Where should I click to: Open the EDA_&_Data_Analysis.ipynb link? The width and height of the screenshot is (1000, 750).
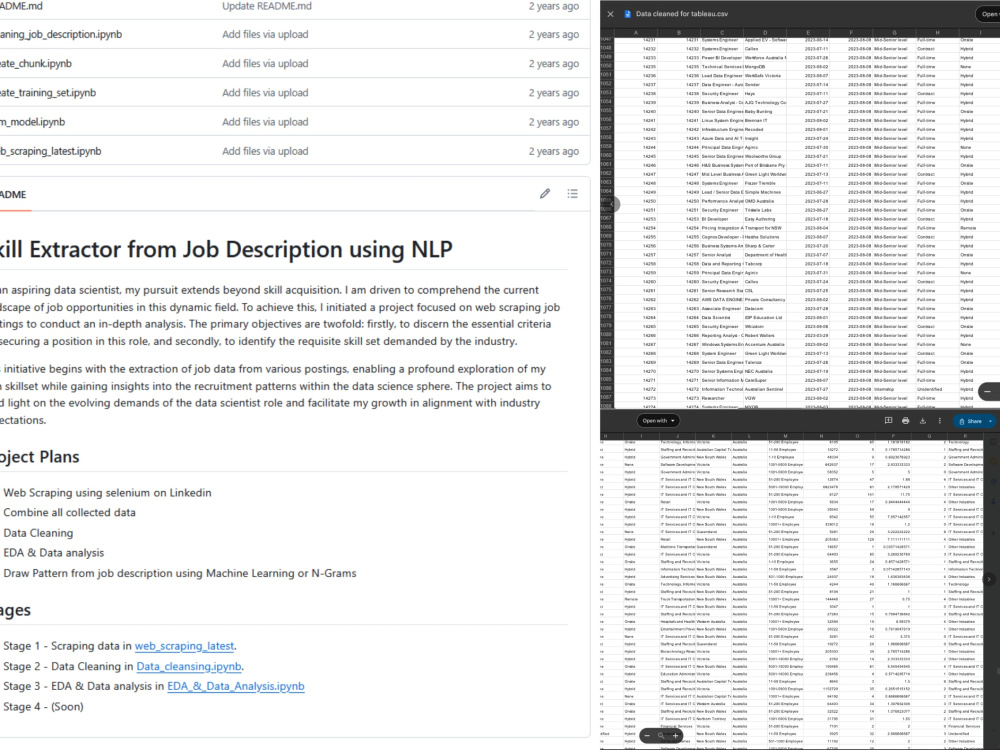click(x=235, y=686)
